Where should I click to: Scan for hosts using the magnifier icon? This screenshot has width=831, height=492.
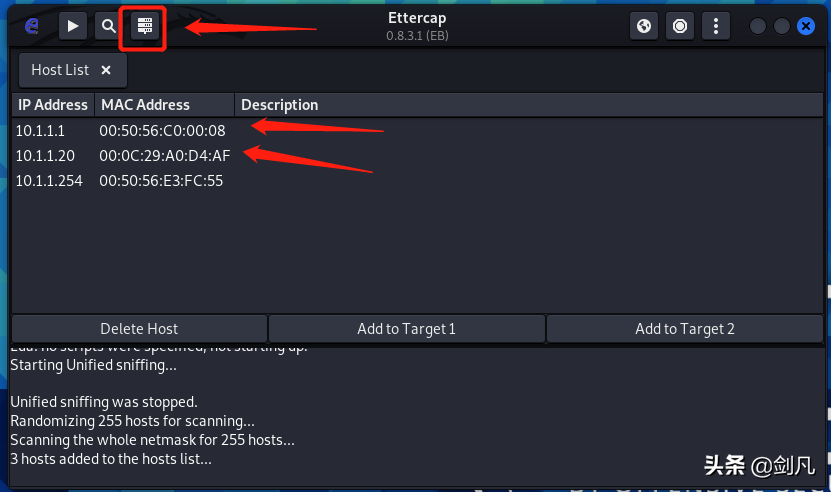coord(109,26)
